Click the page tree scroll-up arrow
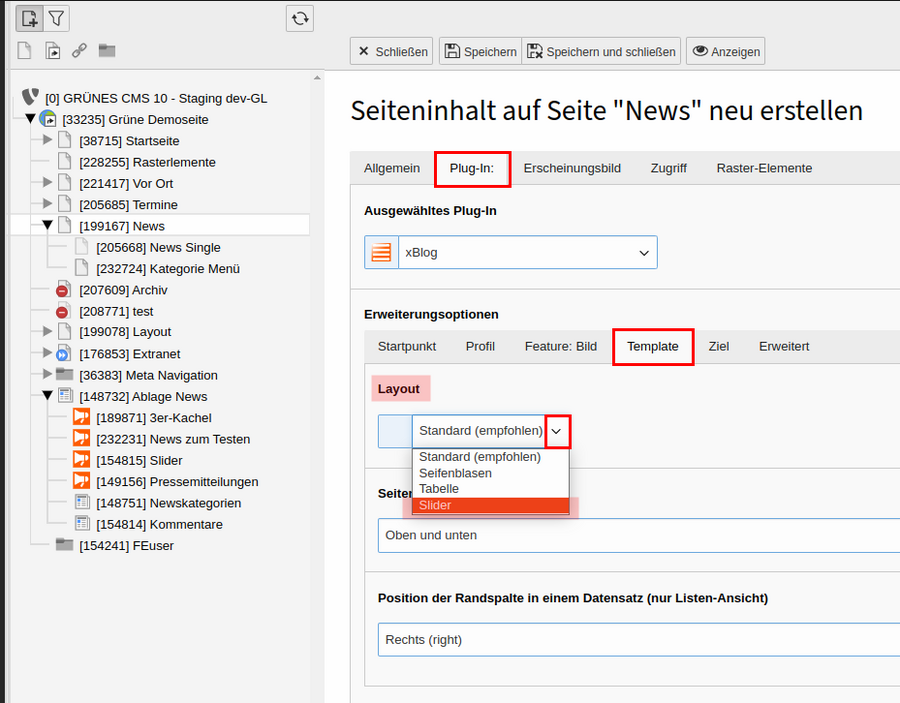Image resolution: width=900 pixels, height=703 pixels. [317, 77]
